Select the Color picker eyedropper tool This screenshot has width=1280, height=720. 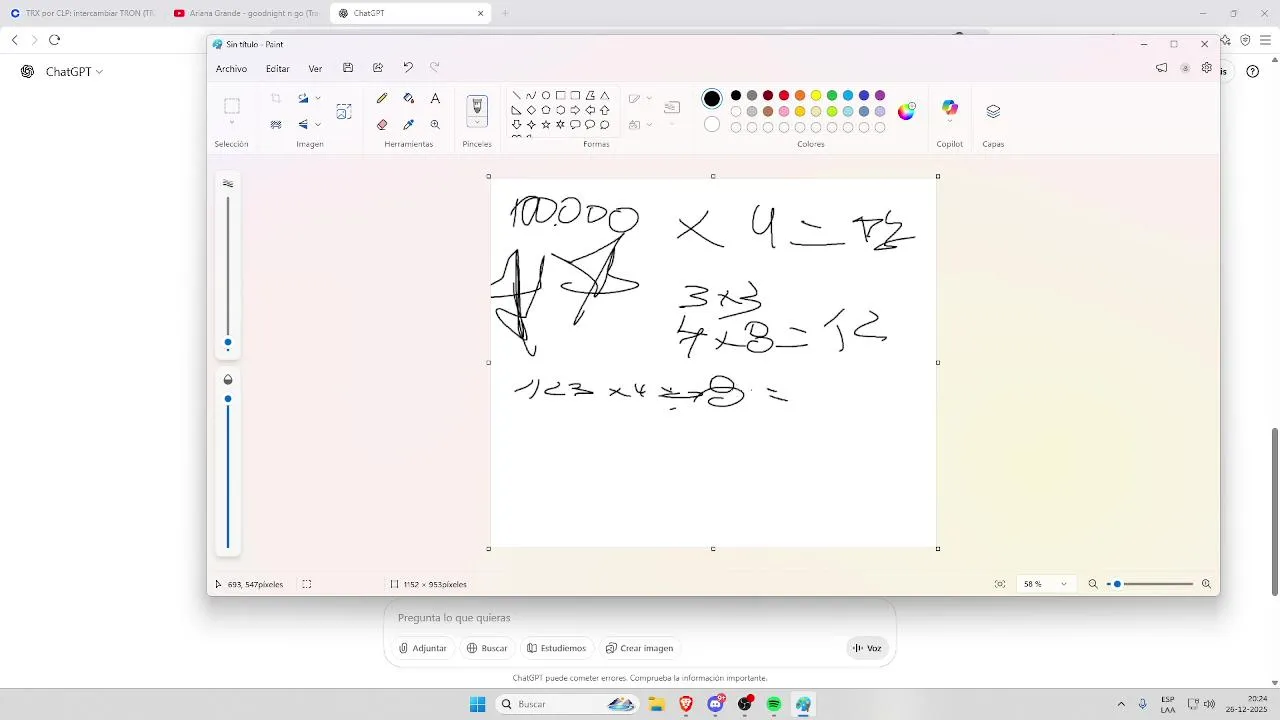[x=408, y=125]
